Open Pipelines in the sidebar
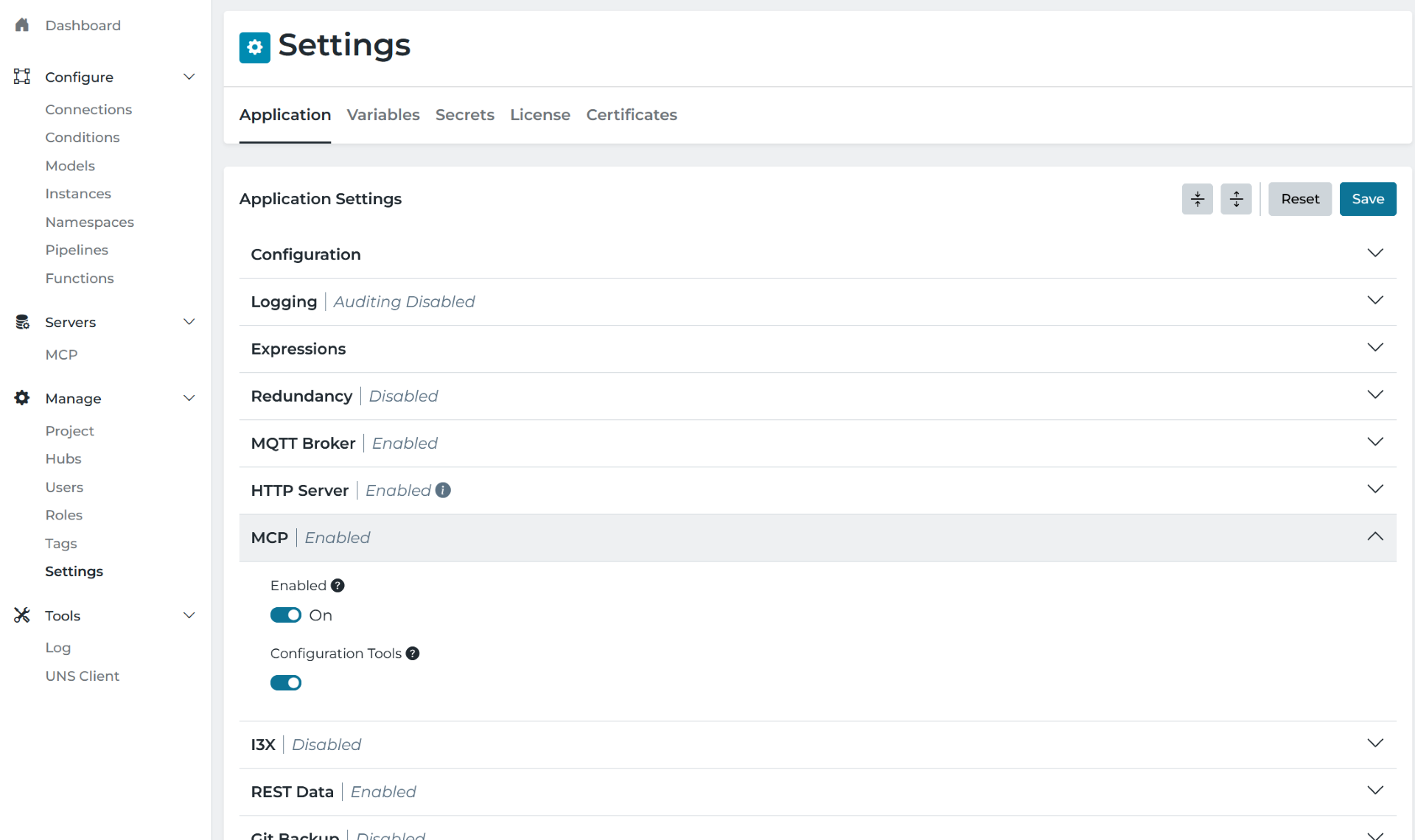This screenshot has width=1415, height=840. click(77, 250)
